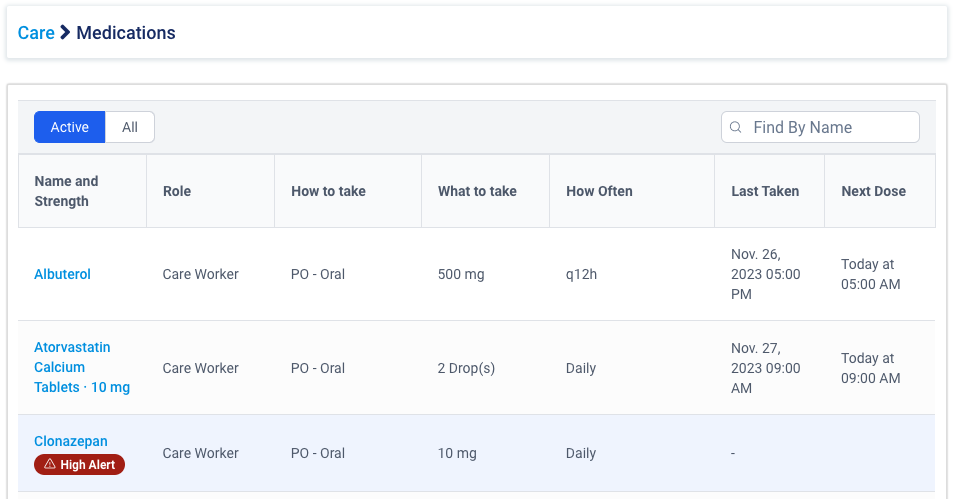956x499 pixels.
Task: Open the Albuterol medication details
Action: (62, 274)
